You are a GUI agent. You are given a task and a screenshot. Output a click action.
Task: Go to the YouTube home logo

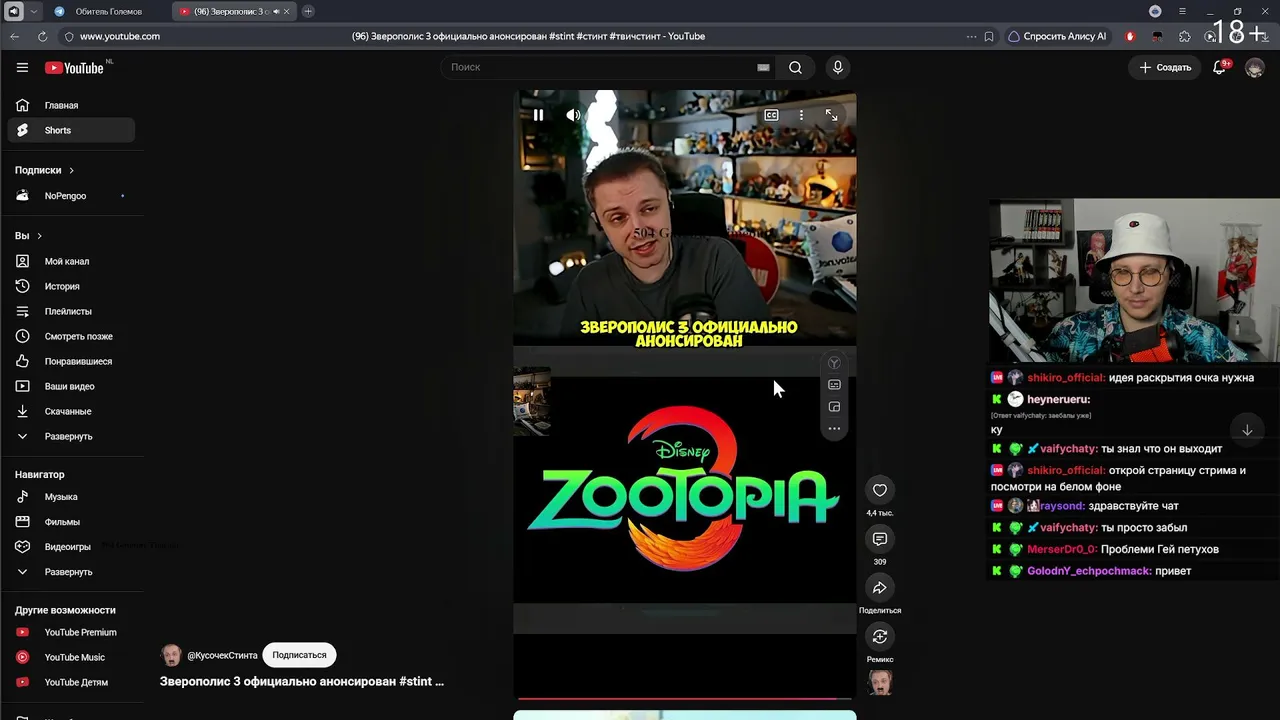point(74,68)
